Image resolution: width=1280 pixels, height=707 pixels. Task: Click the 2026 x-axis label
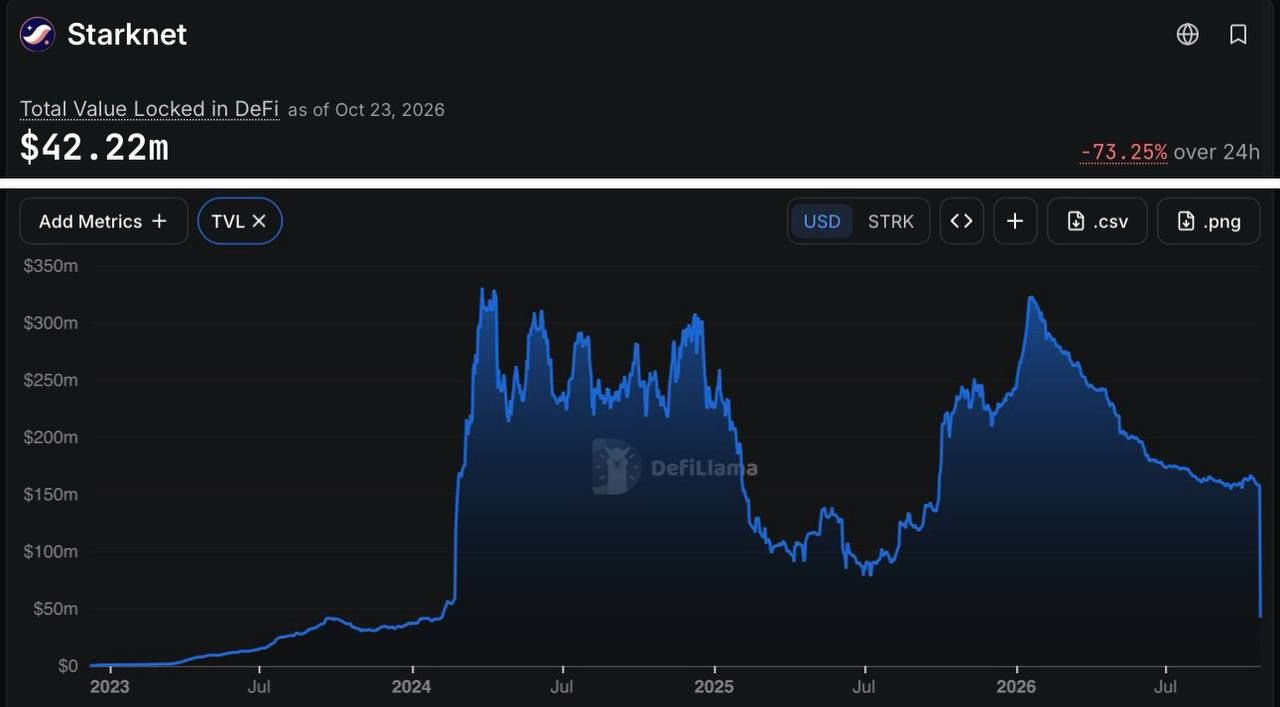1016,687
